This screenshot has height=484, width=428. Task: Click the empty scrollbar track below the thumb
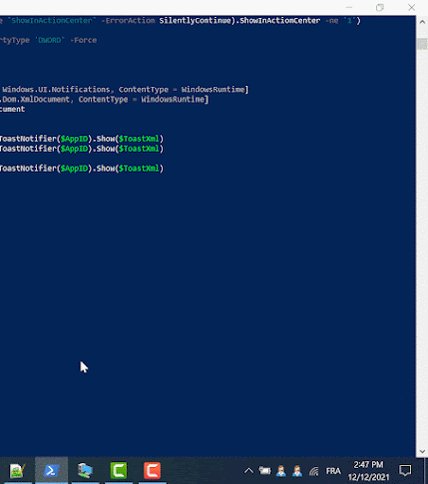[x=422, y=248]
